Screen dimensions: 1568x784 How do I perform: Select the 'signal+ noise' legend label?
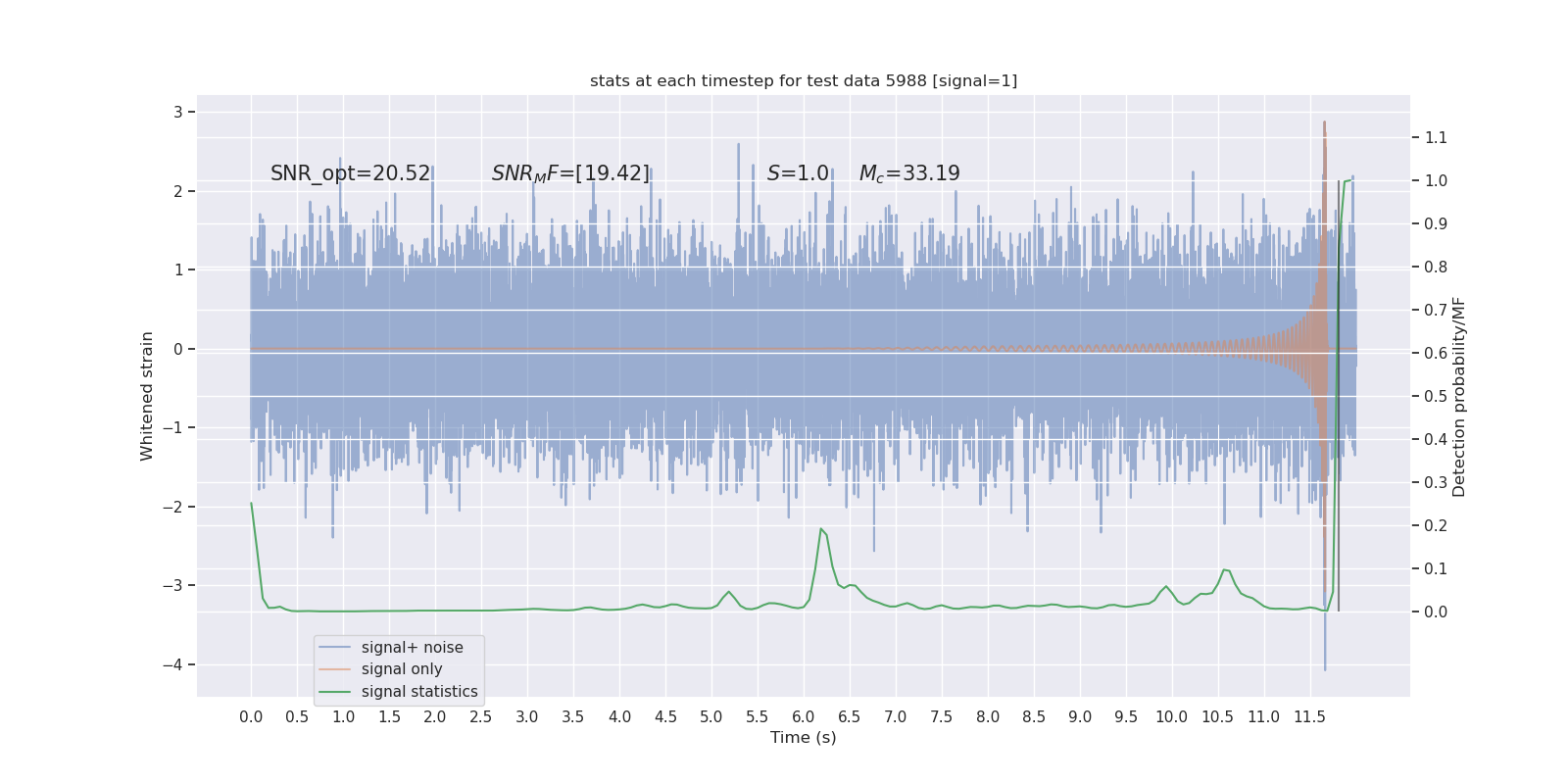pyautogui.click(x=412, y=648)
